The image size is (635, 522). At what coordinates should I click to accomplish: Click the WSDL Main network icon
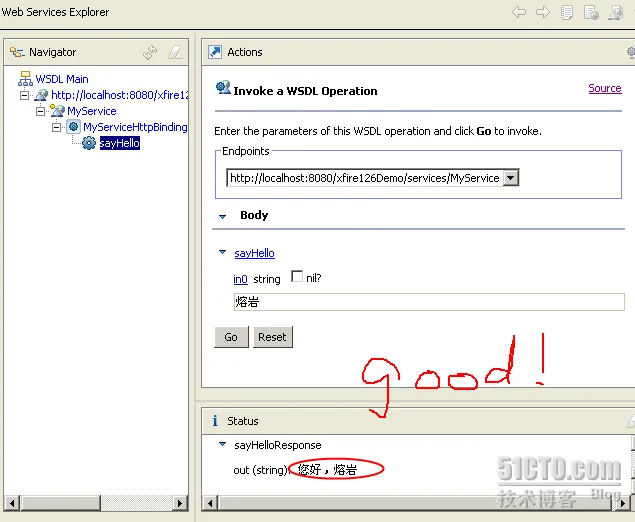[25, 79]
